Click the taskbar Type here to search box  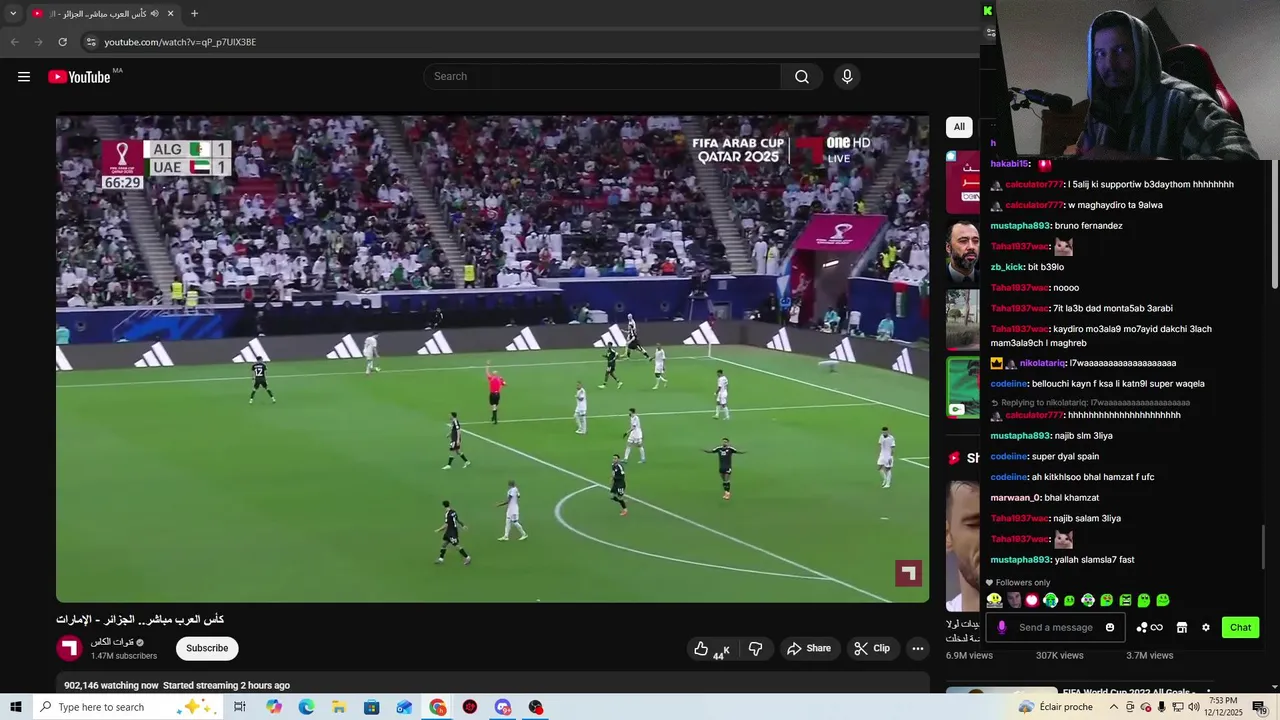click(127, 707)
